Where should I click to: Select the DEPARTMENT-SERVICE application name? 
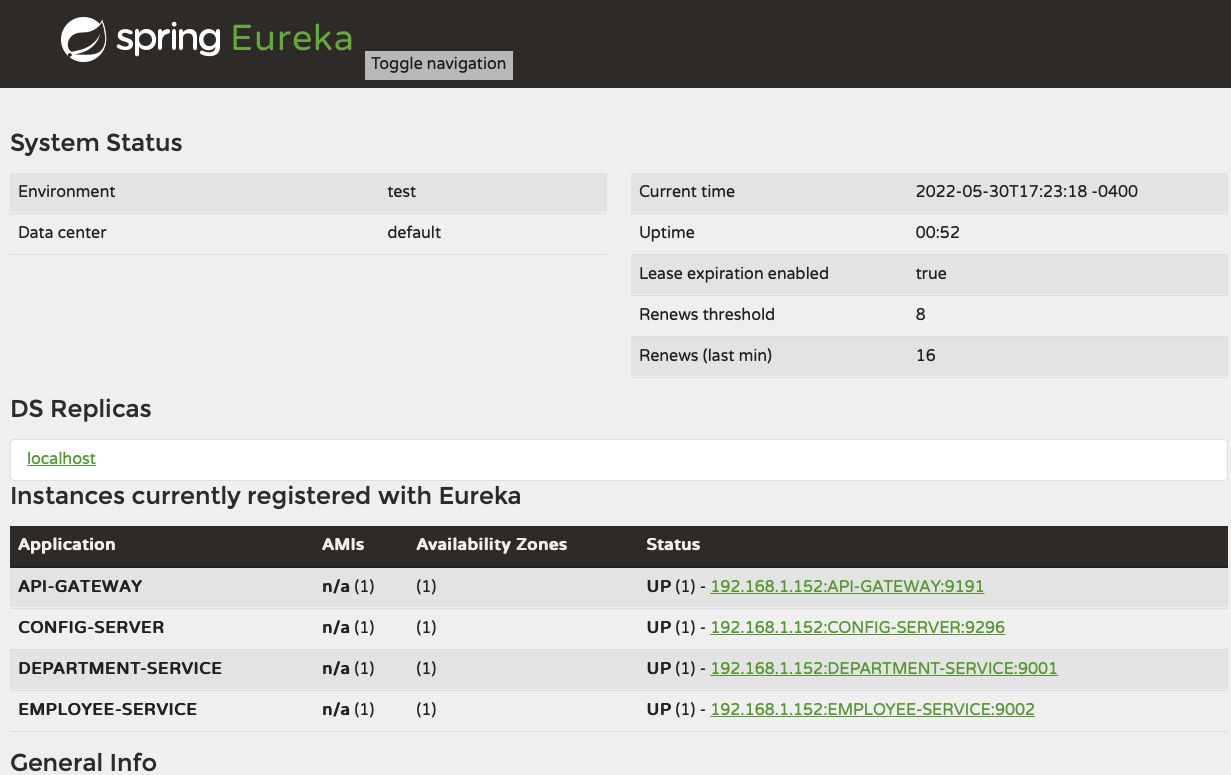120,668
